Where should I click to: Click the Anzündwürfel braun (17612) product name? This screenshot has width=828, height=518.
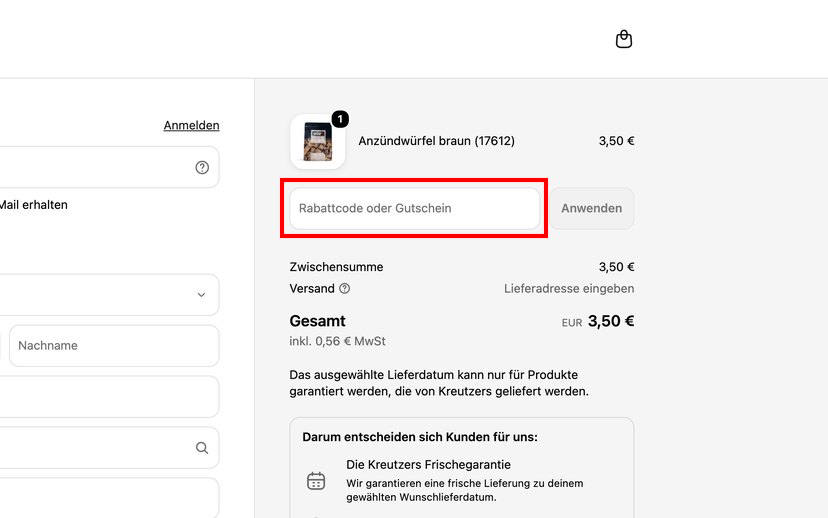tap(436, 141)
